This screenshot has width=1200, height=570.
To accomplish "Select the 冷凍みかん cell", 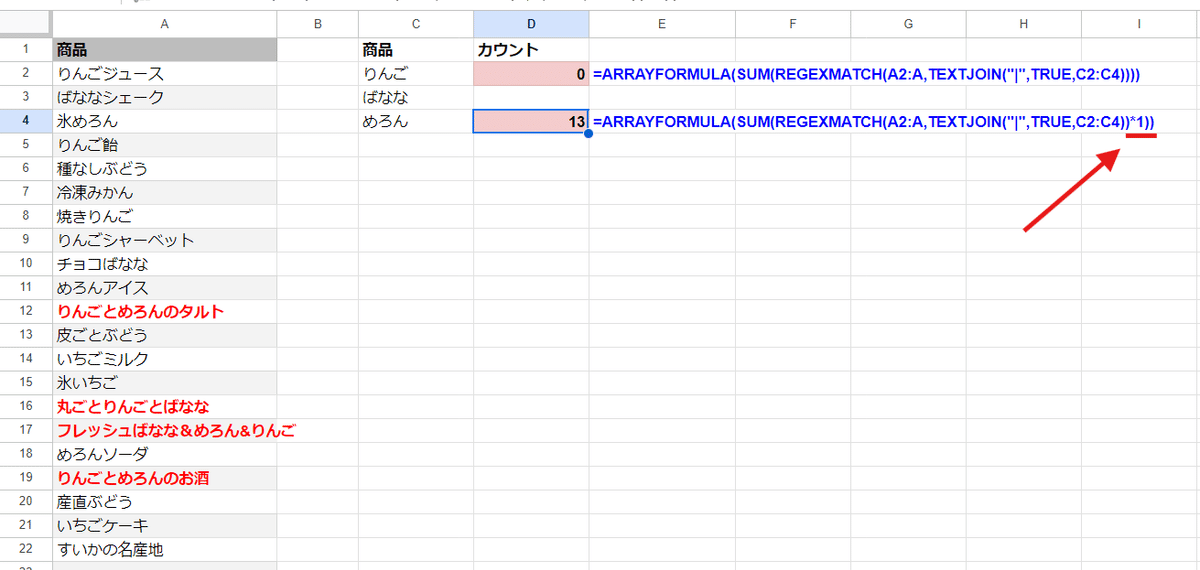I will pyautogui.click(x=165, y=193).
